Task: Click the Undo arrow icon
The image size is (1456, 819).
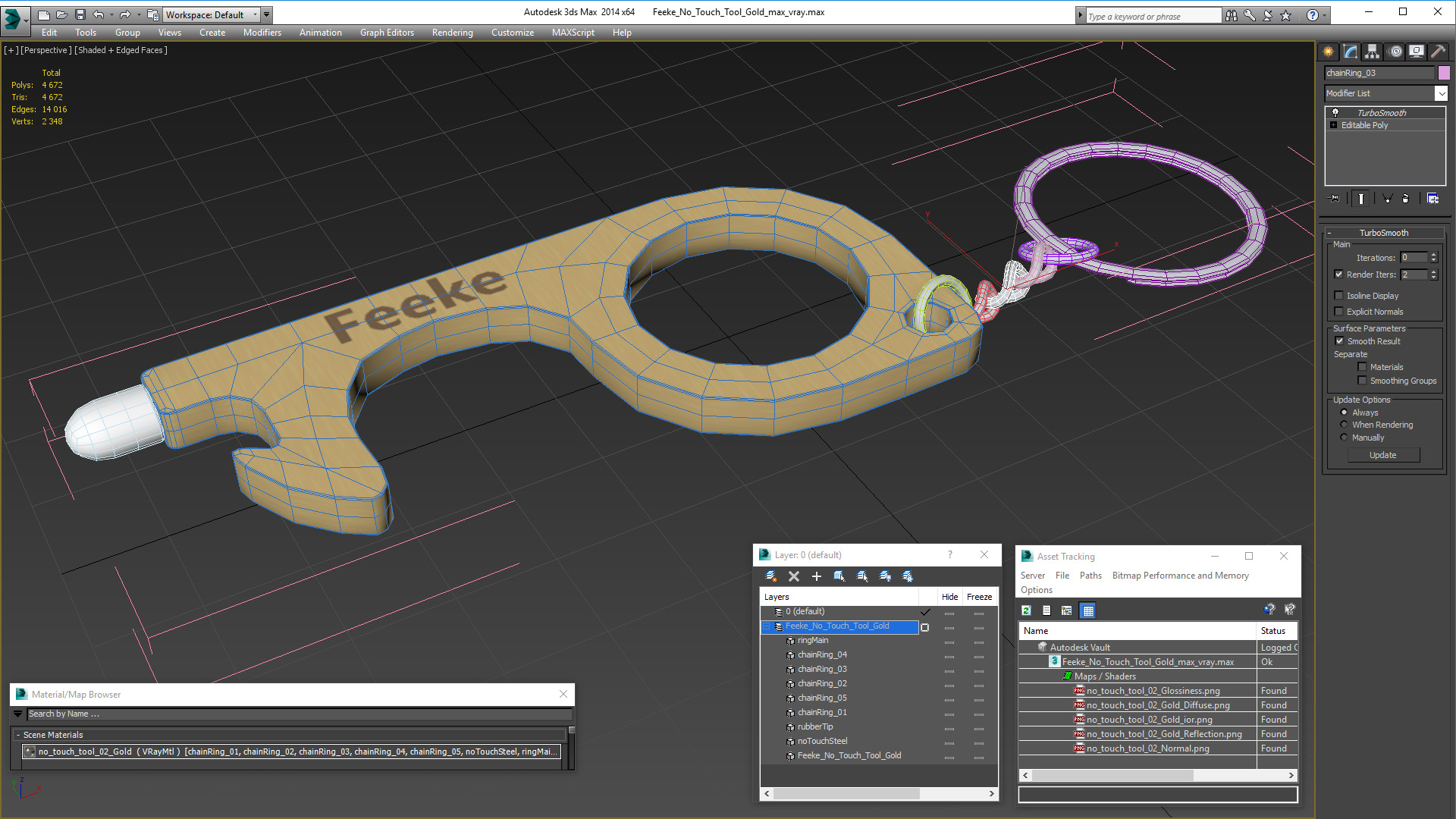Action: (x=98, y=14)
